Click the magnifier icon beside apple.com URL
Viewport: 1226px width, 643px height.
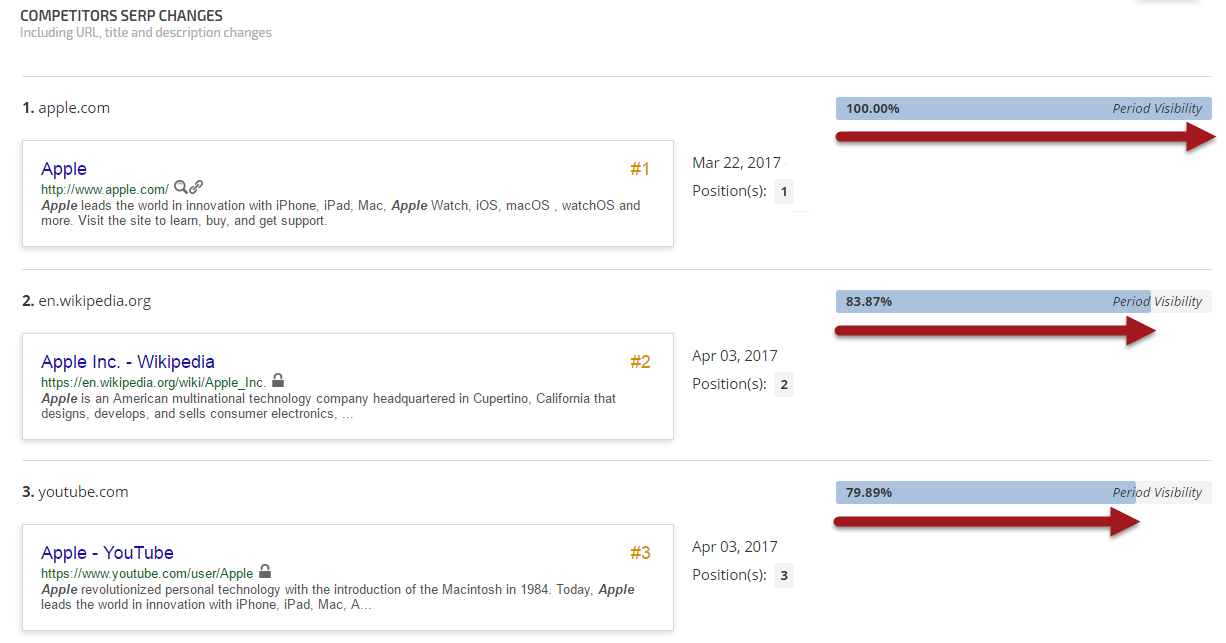coord(180,187)
